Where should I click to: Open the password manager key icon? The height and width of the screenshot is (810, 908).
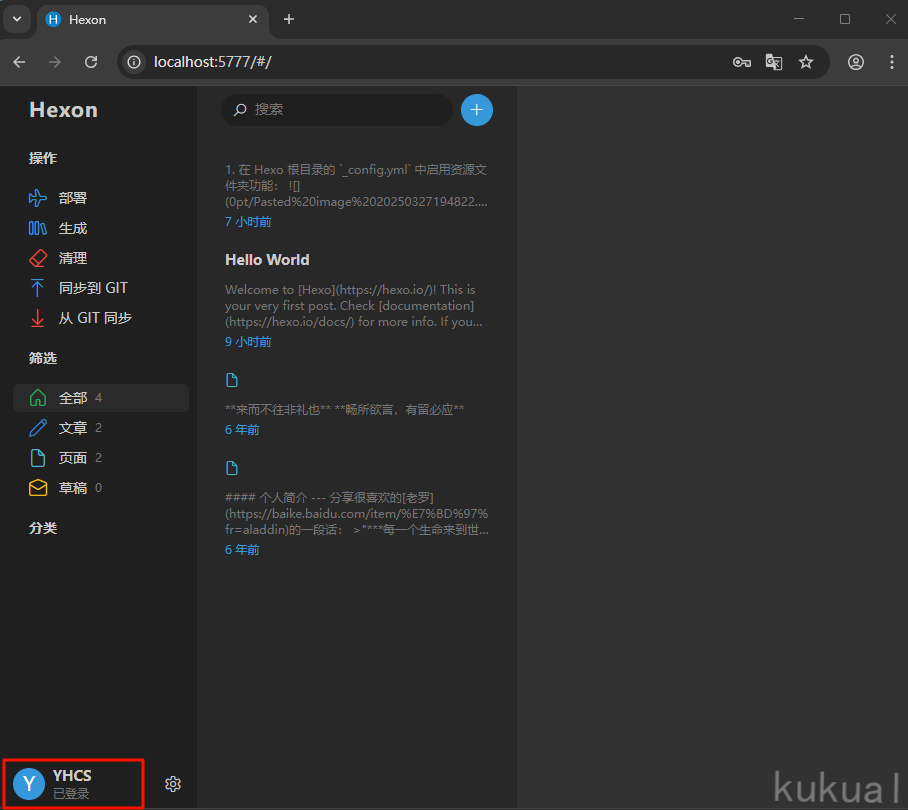pyautogui.click(x=742, y=62)
